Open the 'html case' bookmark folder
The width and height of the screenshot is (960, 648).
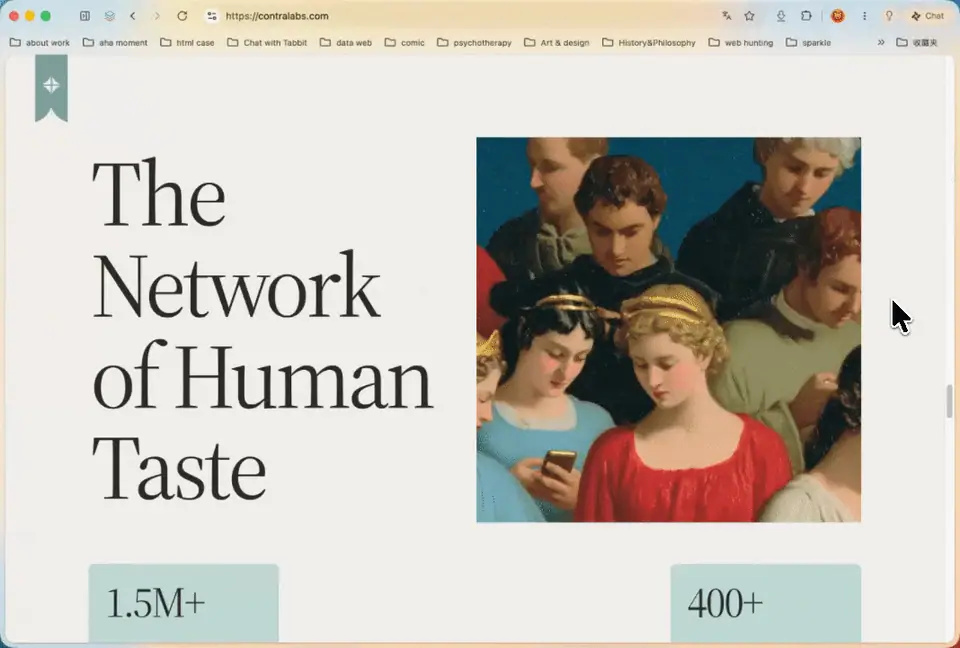pos(187,42)
